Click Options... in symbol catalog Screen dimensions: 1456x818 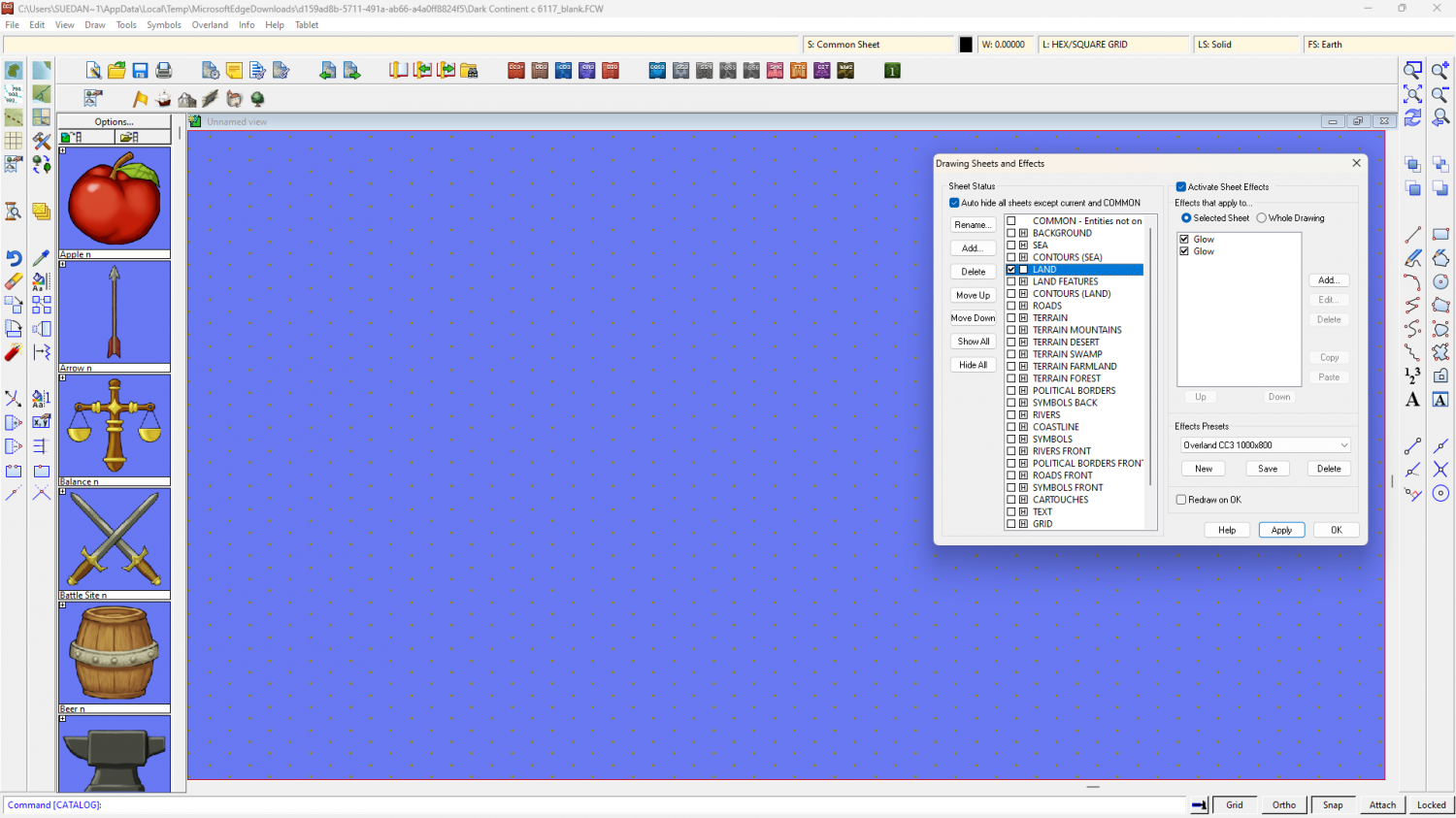click(x=114, y=122)
